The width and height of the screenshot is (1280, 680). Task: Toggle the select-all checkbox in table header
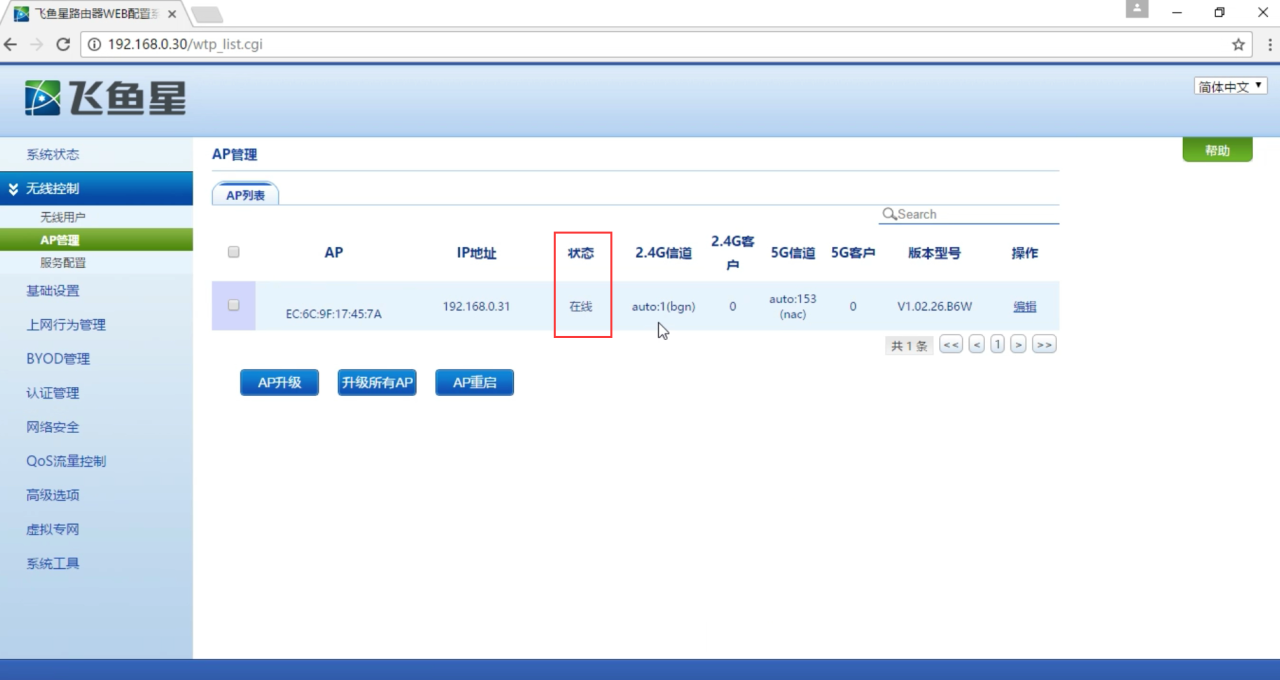click(x=233, y=252)
